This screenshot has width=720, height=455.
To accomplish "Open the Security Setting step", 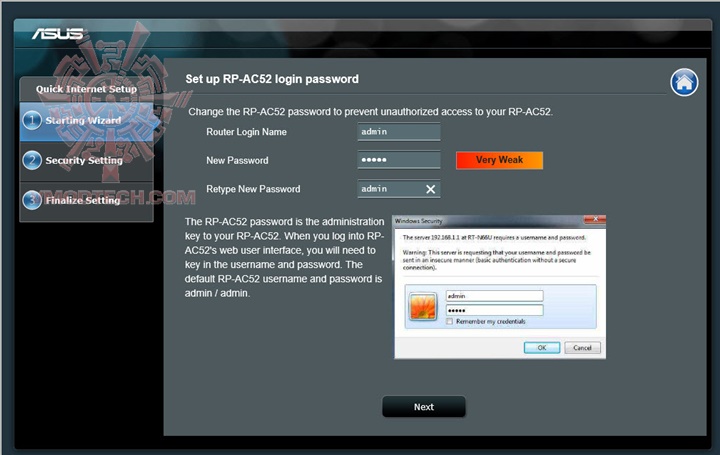I will (86, 161).
